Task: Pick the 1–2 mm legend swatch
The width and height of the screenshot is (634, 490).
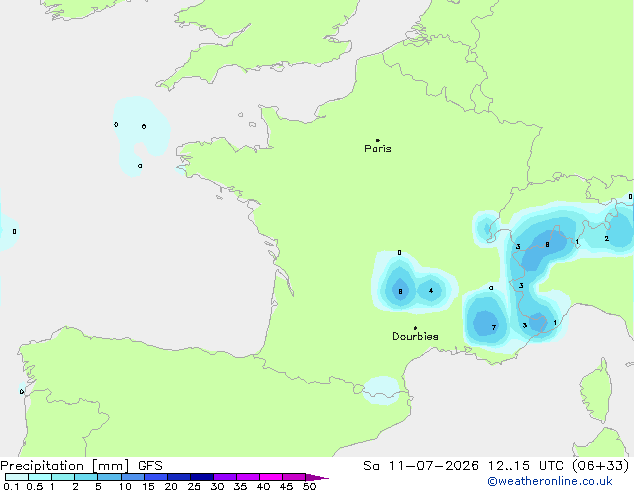Action: (63, 477)
